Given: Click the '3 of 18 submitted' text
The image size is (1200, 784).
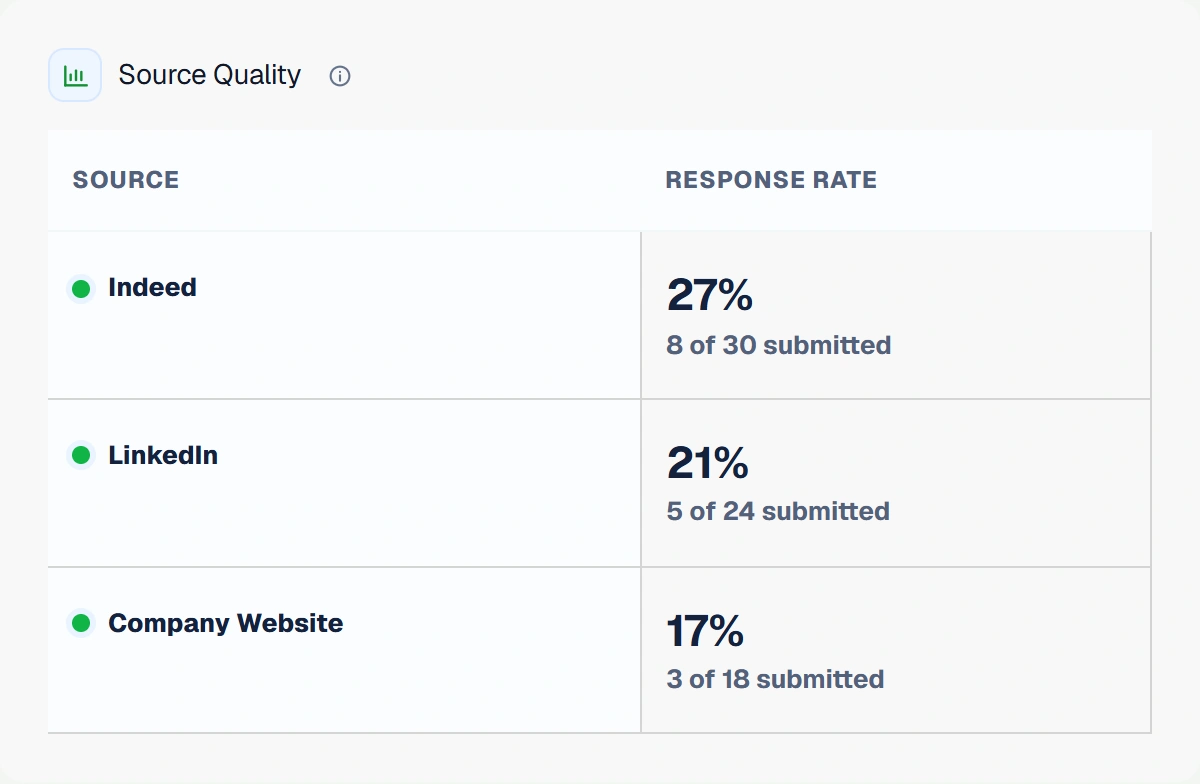Looking at the screenshot, I should pyautogui.click(x=775, y=679).
